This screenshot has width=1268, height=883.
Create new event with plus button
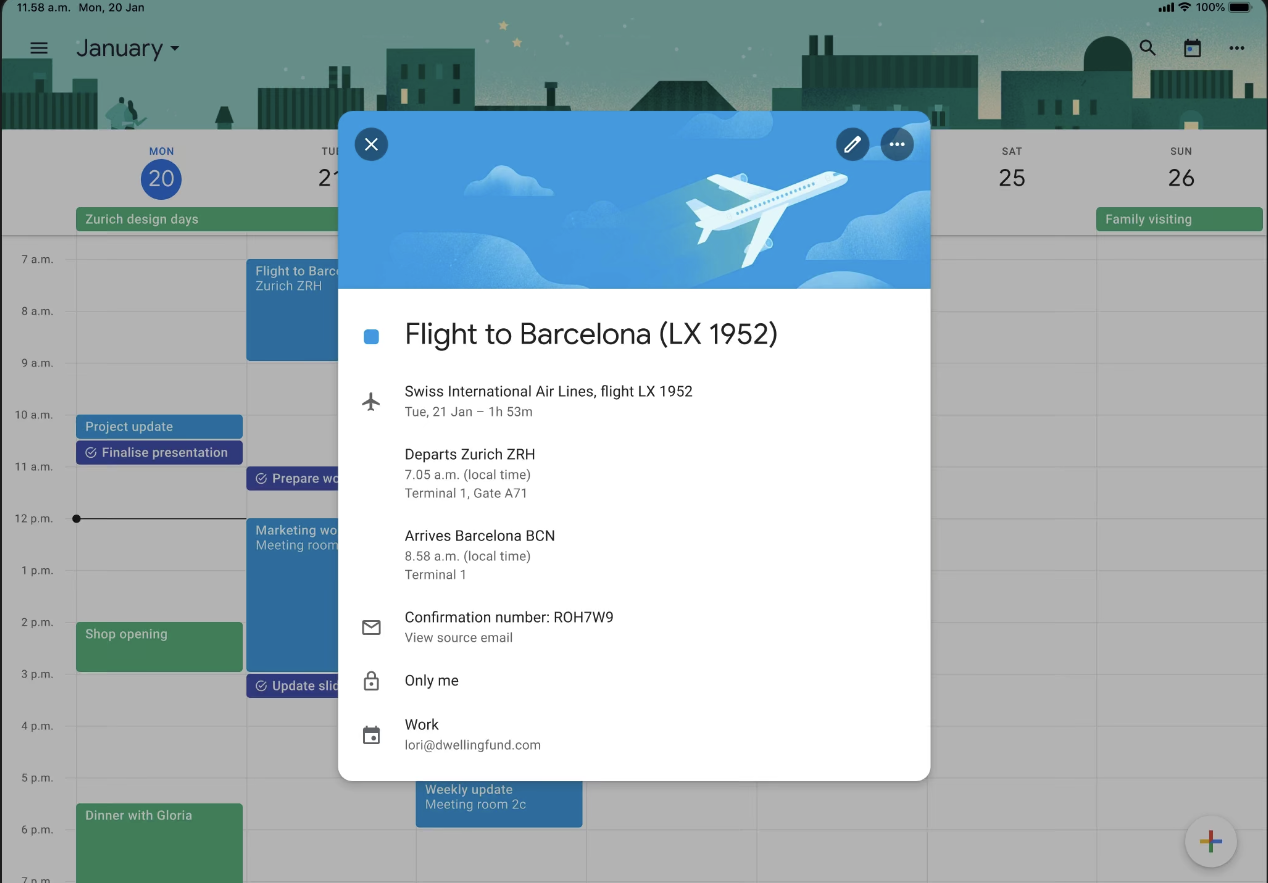(x=1211, y=842)
